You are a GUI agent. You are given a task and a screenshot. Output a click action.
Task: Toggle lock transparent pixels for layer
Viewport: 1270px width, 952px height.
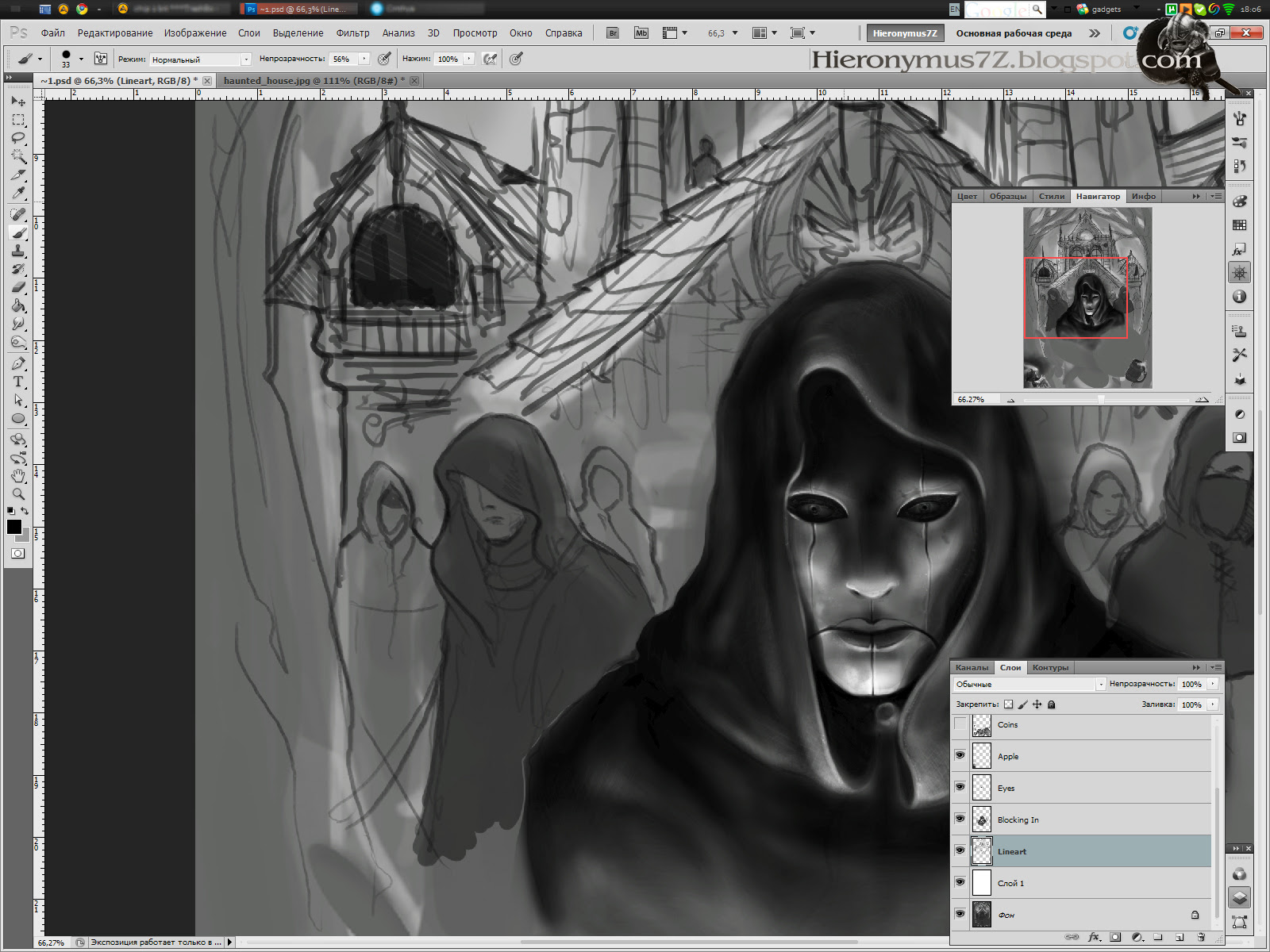click(1008, 704)
